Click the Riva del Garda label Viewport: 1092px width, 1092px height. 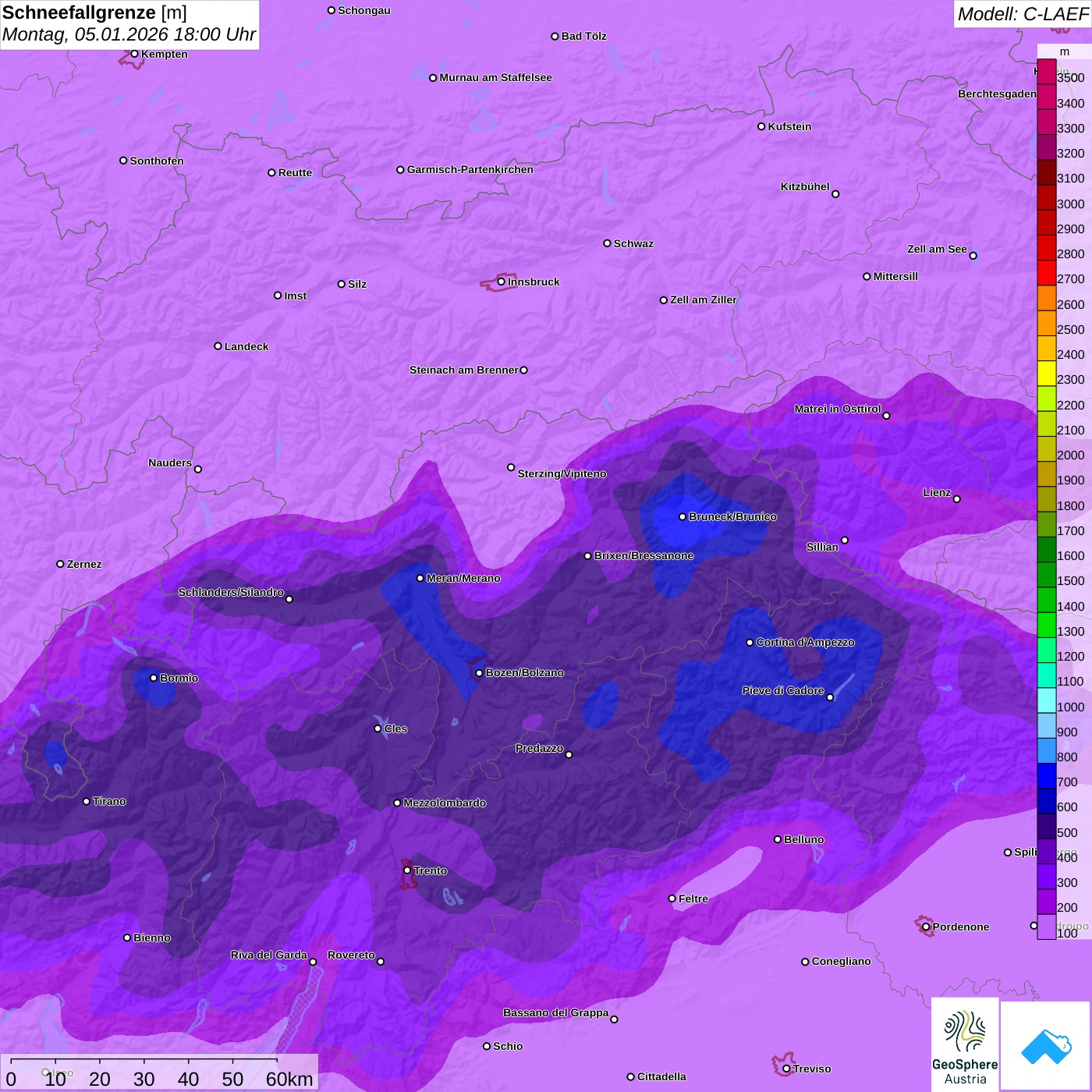269,955
